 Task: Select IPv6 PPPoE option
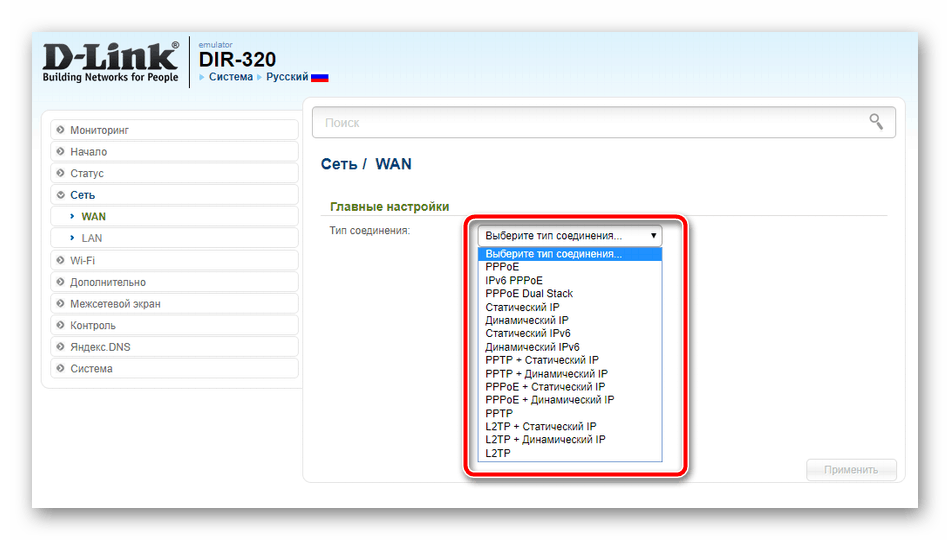(x=570, y=281)
